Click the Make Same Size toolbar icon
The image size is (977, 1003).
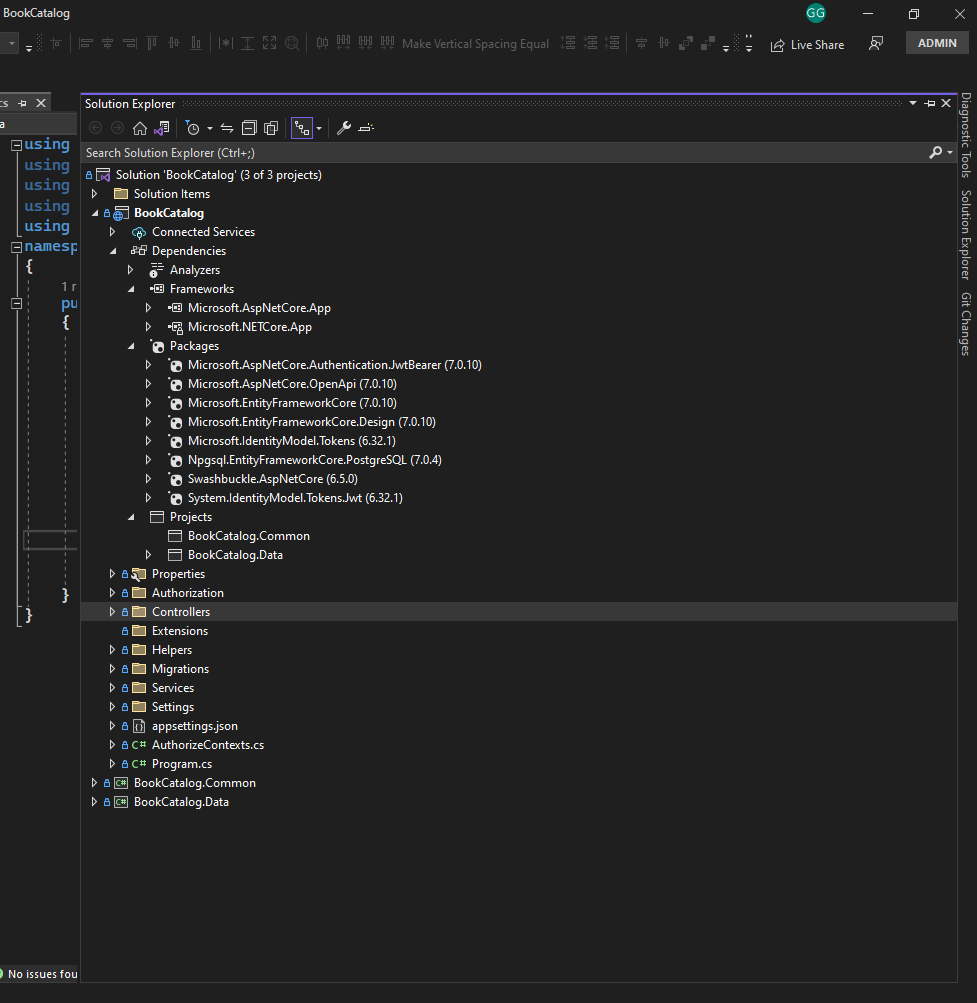click(269, 43)
